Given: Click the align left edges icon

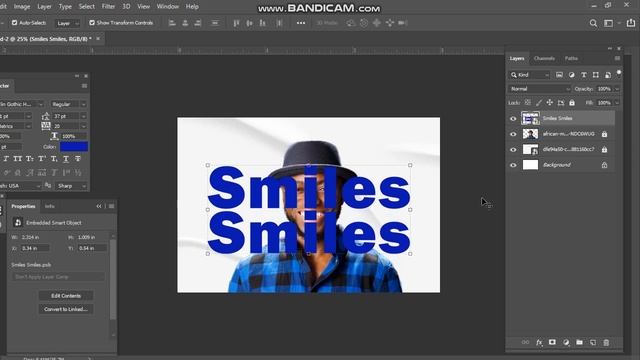Looking at the screenshot, I should tap(172, 23).
